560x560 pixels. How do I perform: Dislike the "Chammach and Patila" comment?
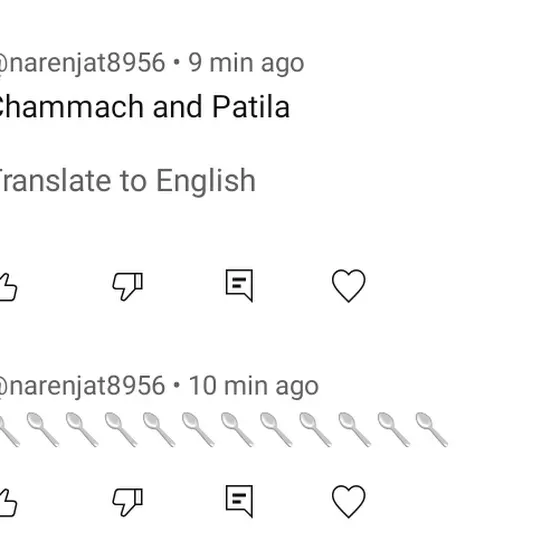128,286
